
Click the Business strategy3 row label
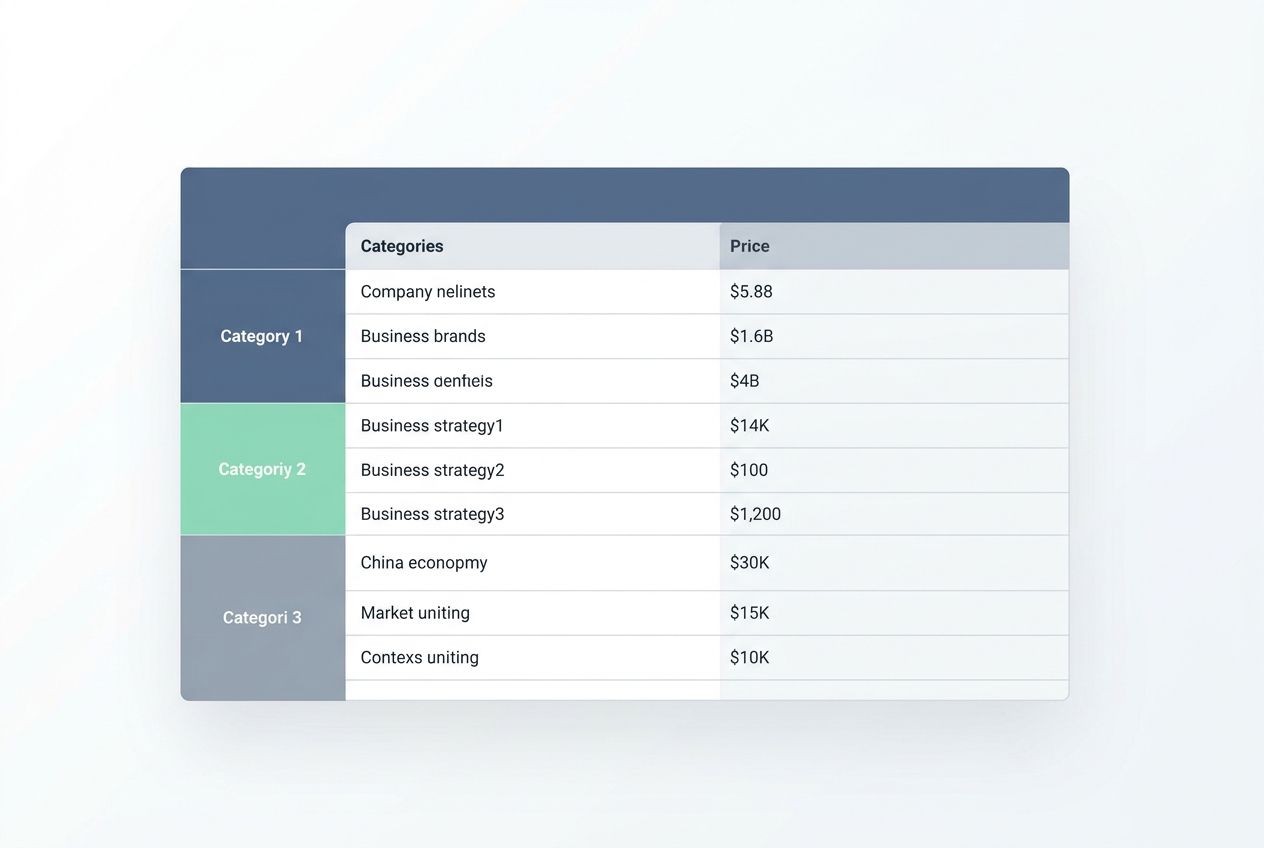point(432,513)
